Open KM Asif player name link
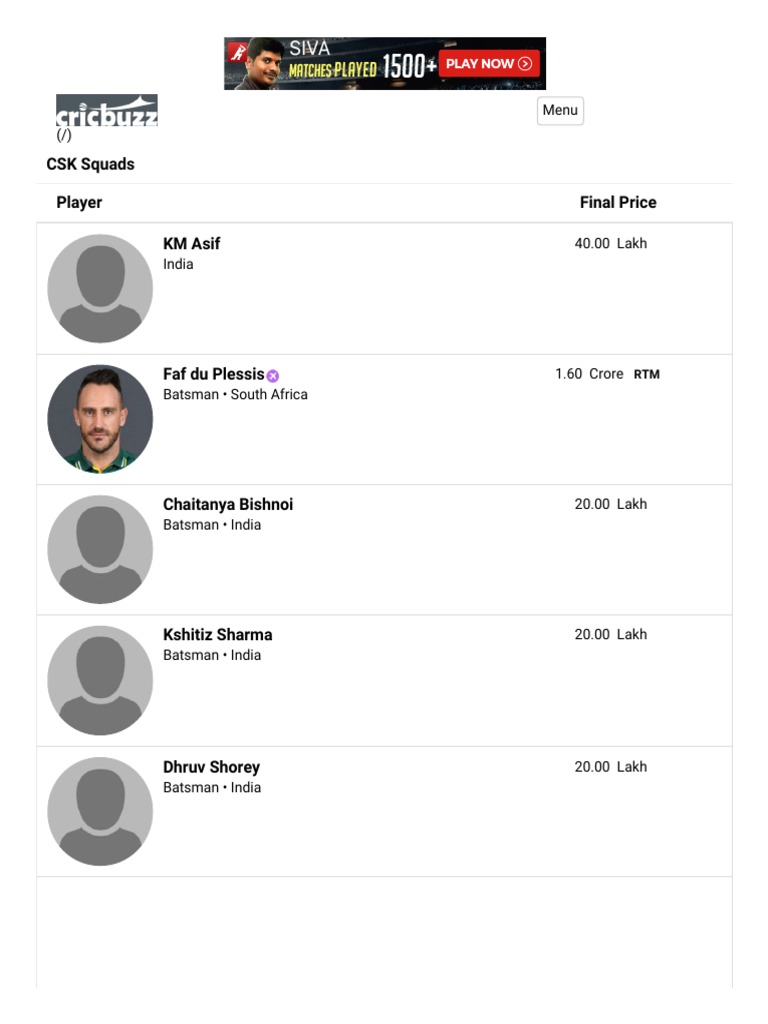 point(191,244)
